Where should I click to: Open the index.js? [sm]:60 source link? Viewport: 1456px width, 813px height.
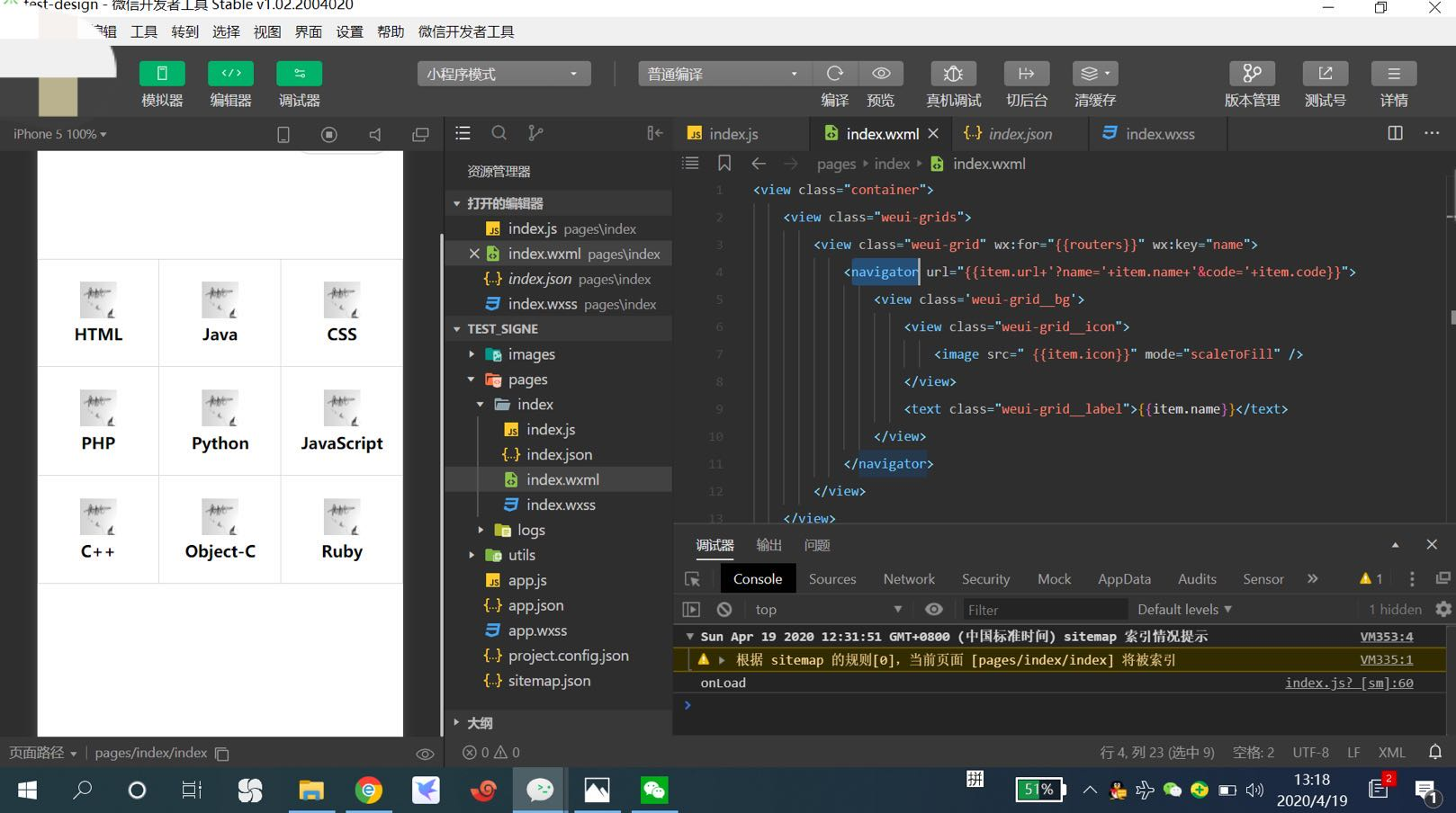(x=1349, y=683)
